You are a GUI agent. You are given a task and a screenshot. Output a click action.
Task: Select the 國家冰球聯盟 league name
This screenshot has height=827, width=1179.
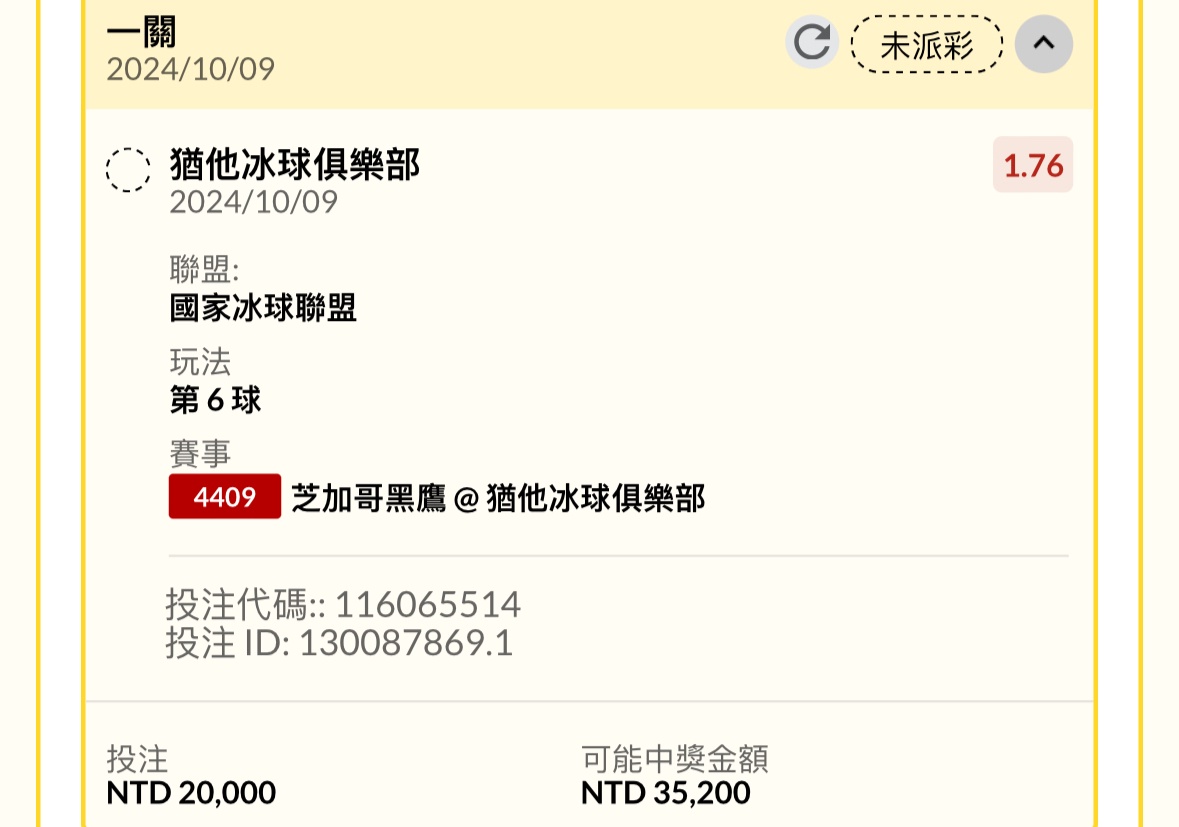point(263,308)
